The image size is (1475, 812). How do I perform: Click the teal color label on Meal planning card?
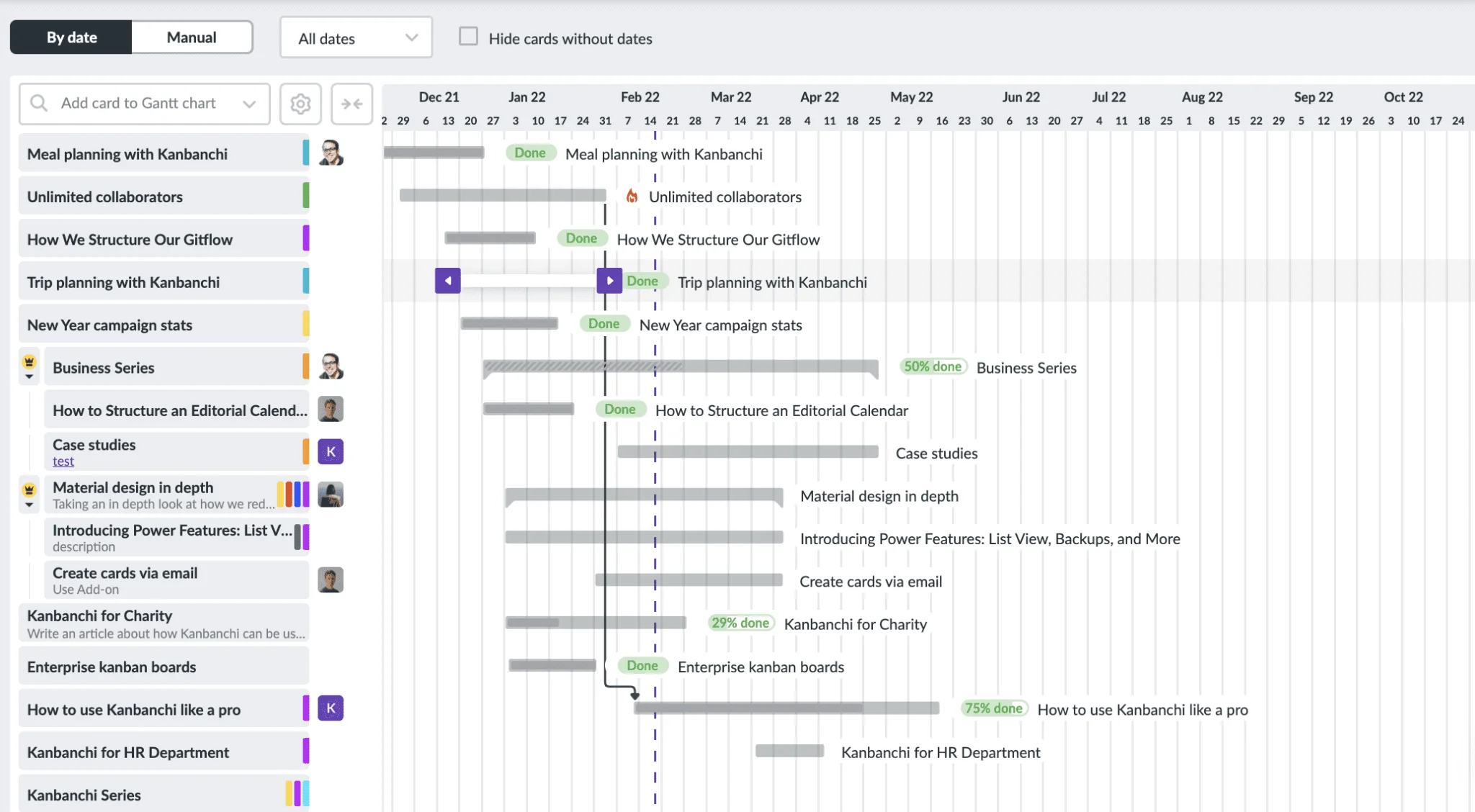(305, 153)
